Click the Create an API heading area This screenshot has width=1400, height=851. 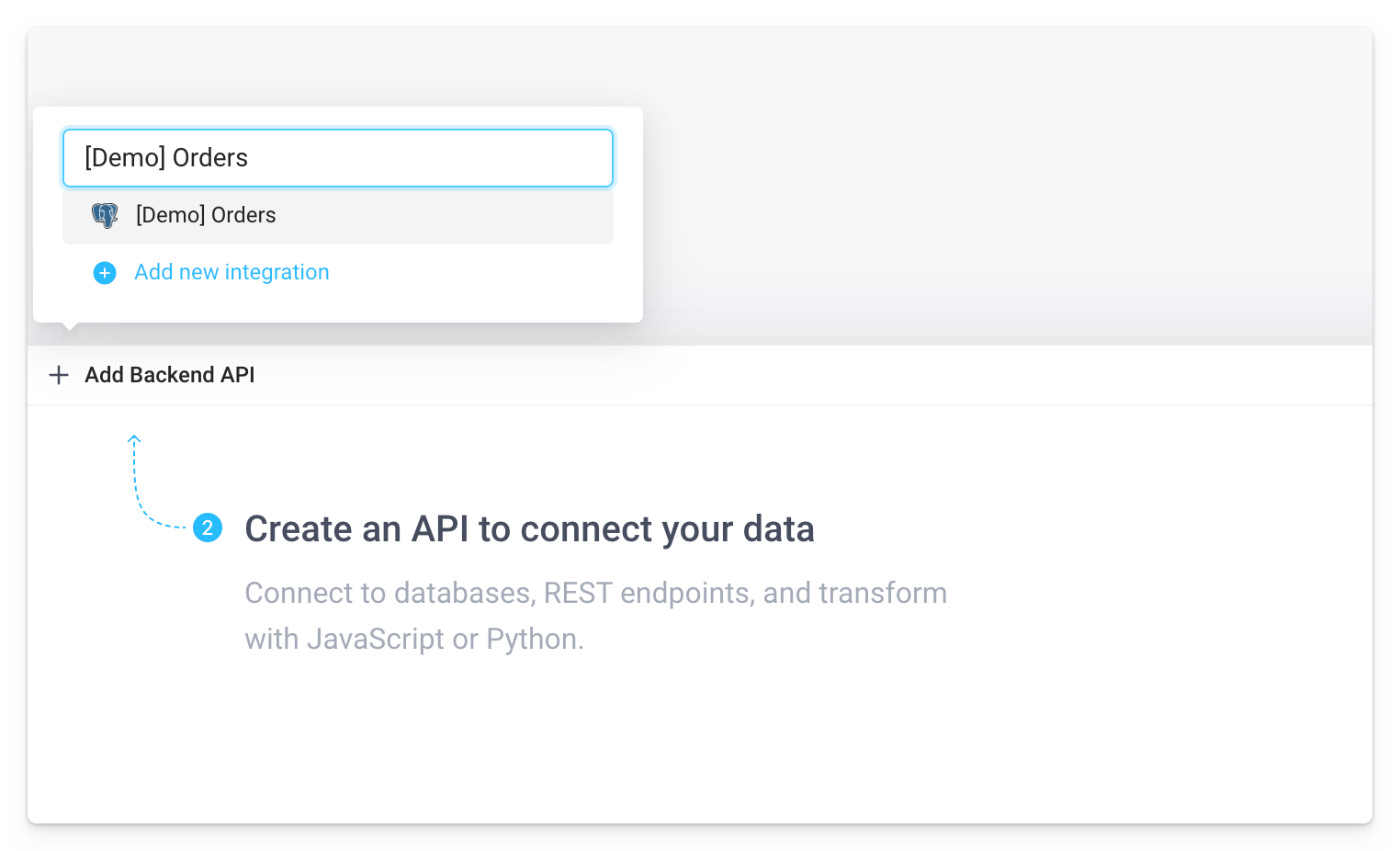[x=529, y=528]
